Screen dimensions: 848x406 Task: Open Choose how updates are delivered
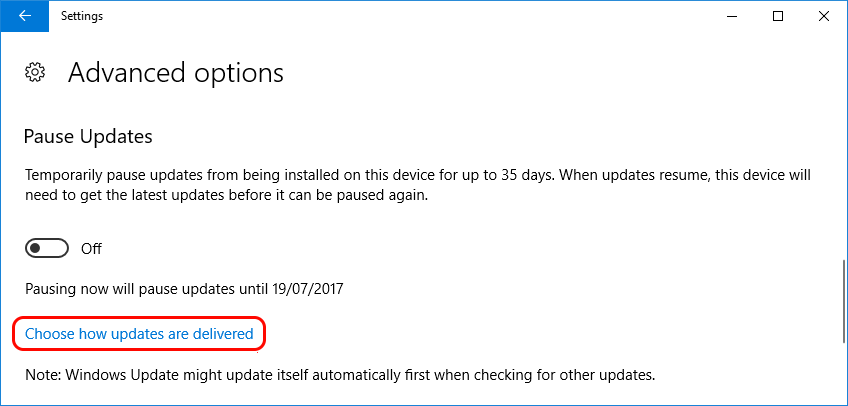click(139, 334)
